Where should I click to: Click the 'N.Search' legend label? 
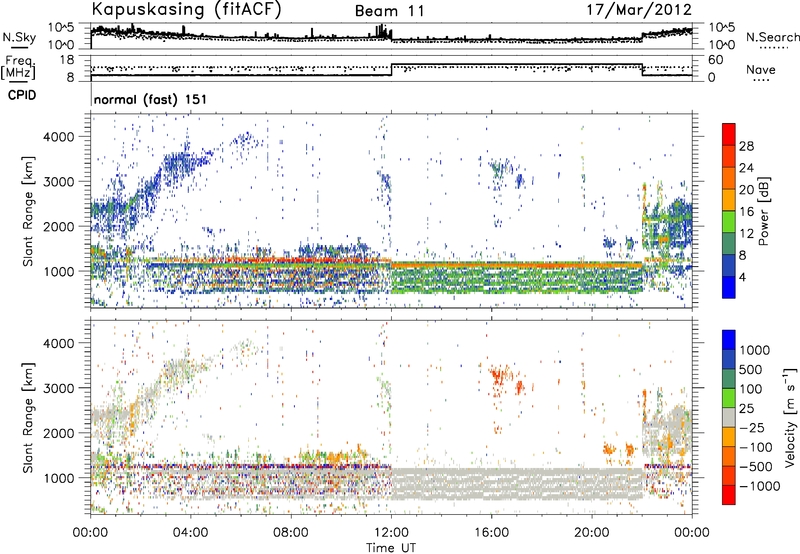[772, 37]
